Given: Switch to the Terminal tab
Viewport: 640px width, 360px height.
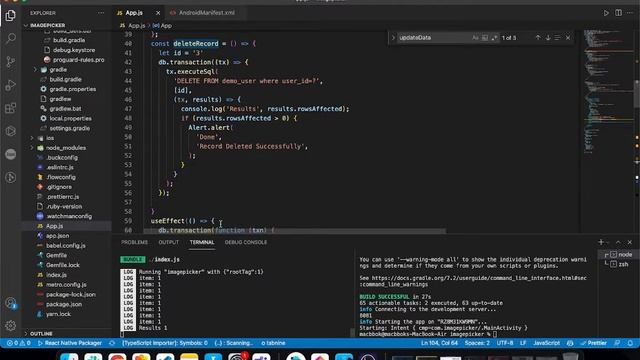Looking at the screenshot, I should [202, 242].
